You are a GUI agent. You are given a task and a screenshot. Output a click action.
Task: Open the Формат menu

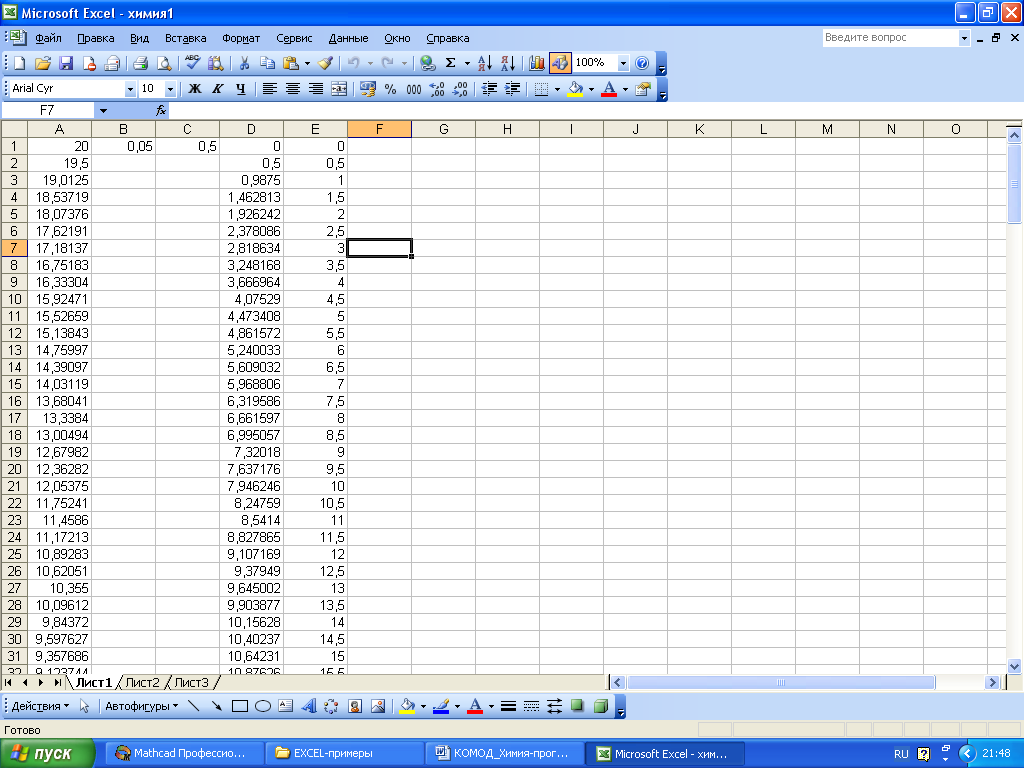pos(241,38)
